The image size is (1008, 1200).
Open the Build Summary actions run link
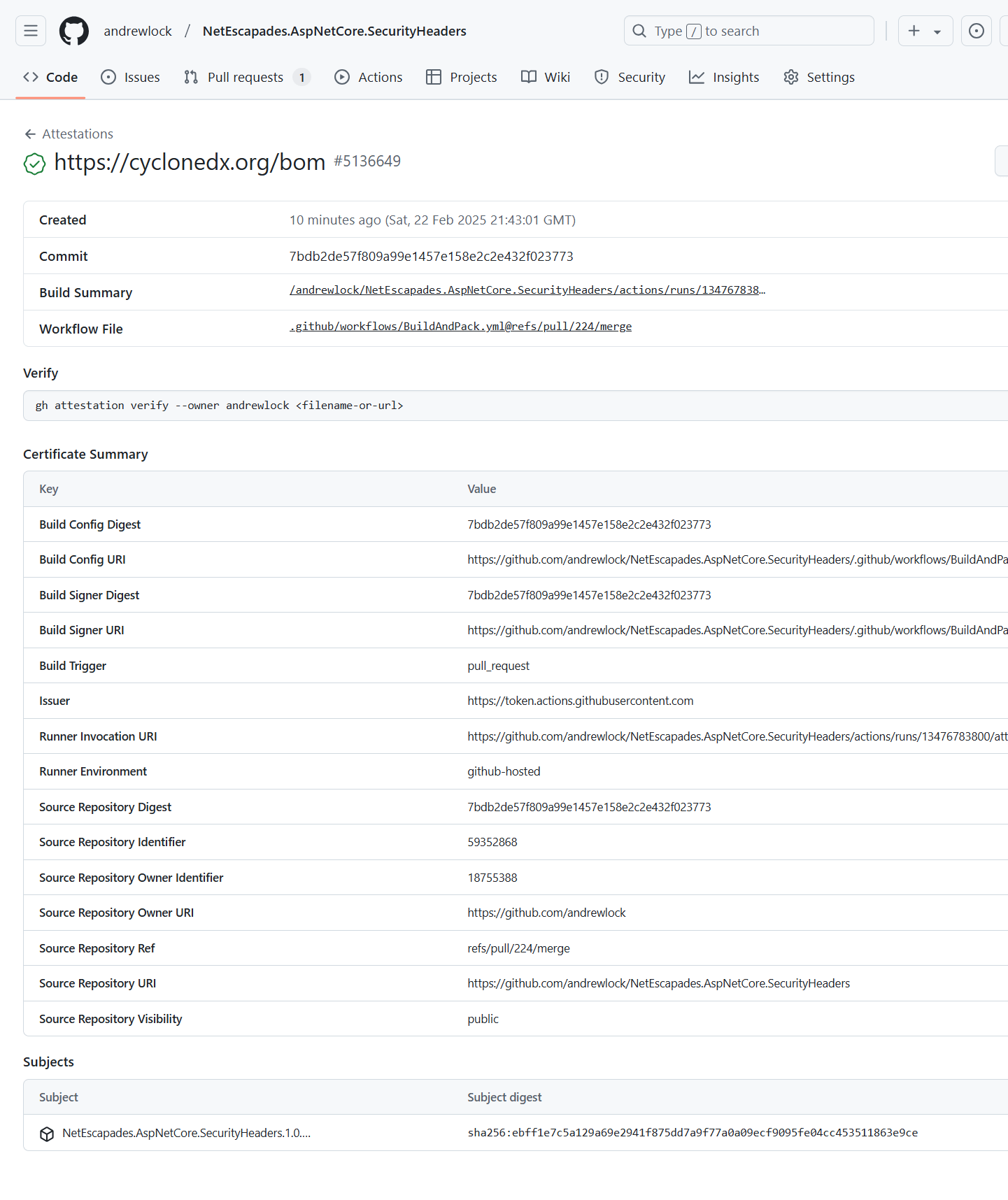527,290
